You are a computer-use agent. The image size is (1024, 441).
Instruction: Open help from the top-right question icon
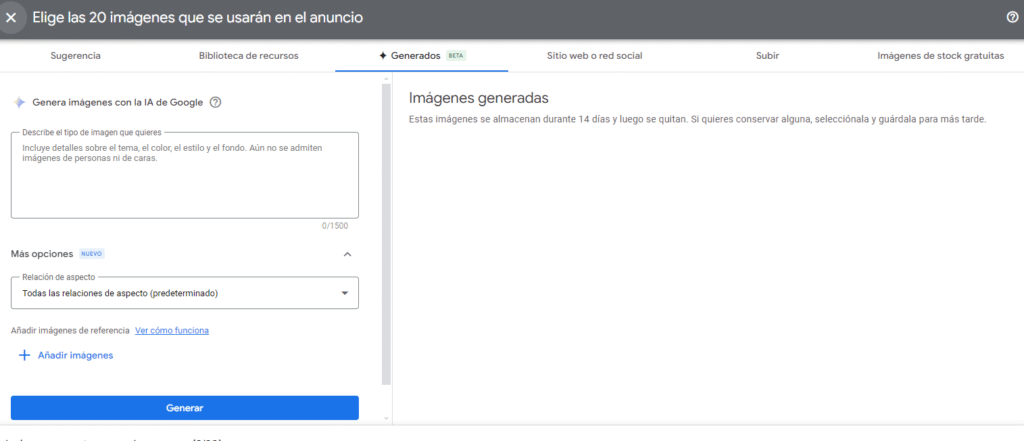pos(1012,18)
